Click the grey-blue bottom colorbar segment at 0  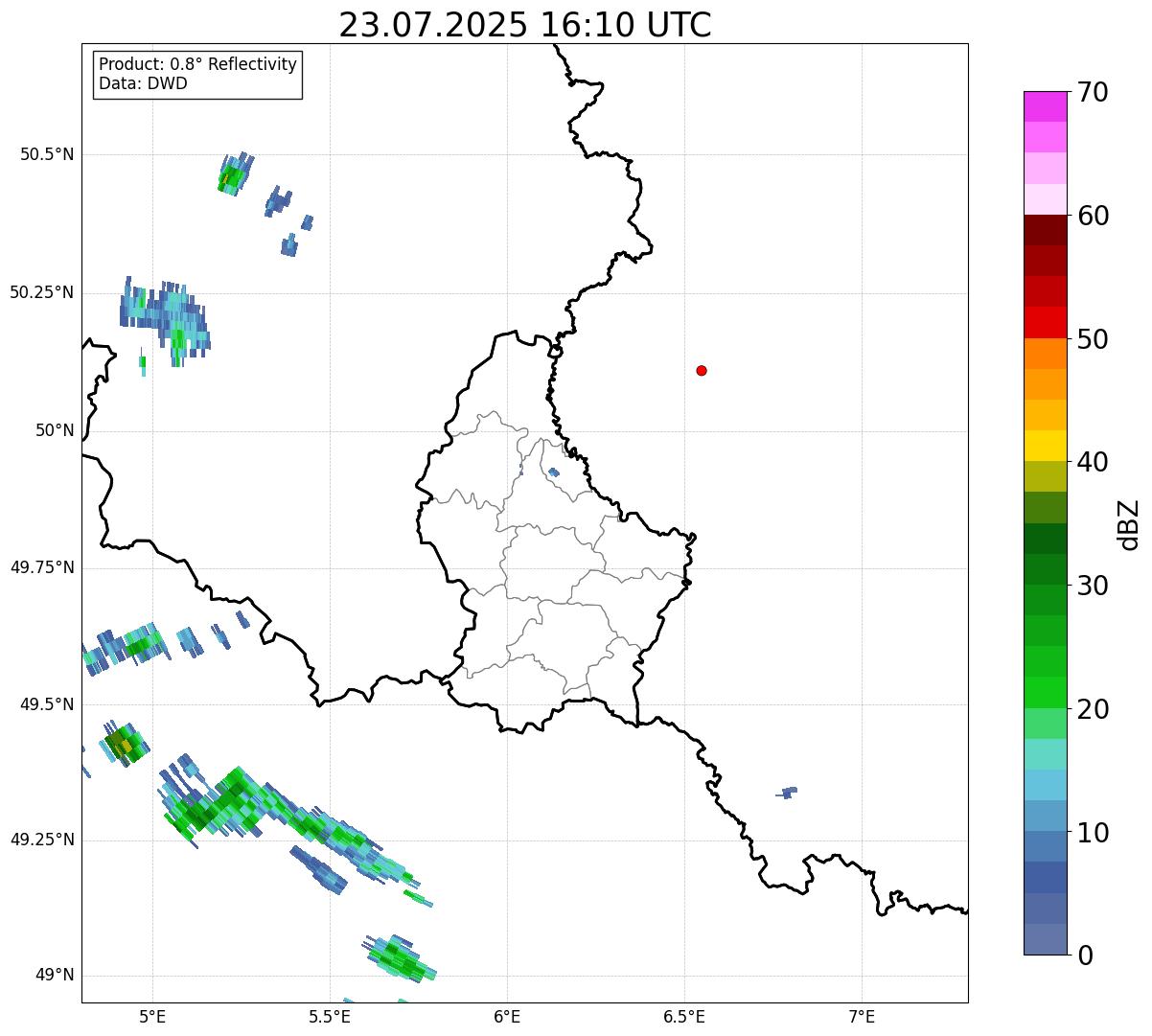pos(1045,939)
